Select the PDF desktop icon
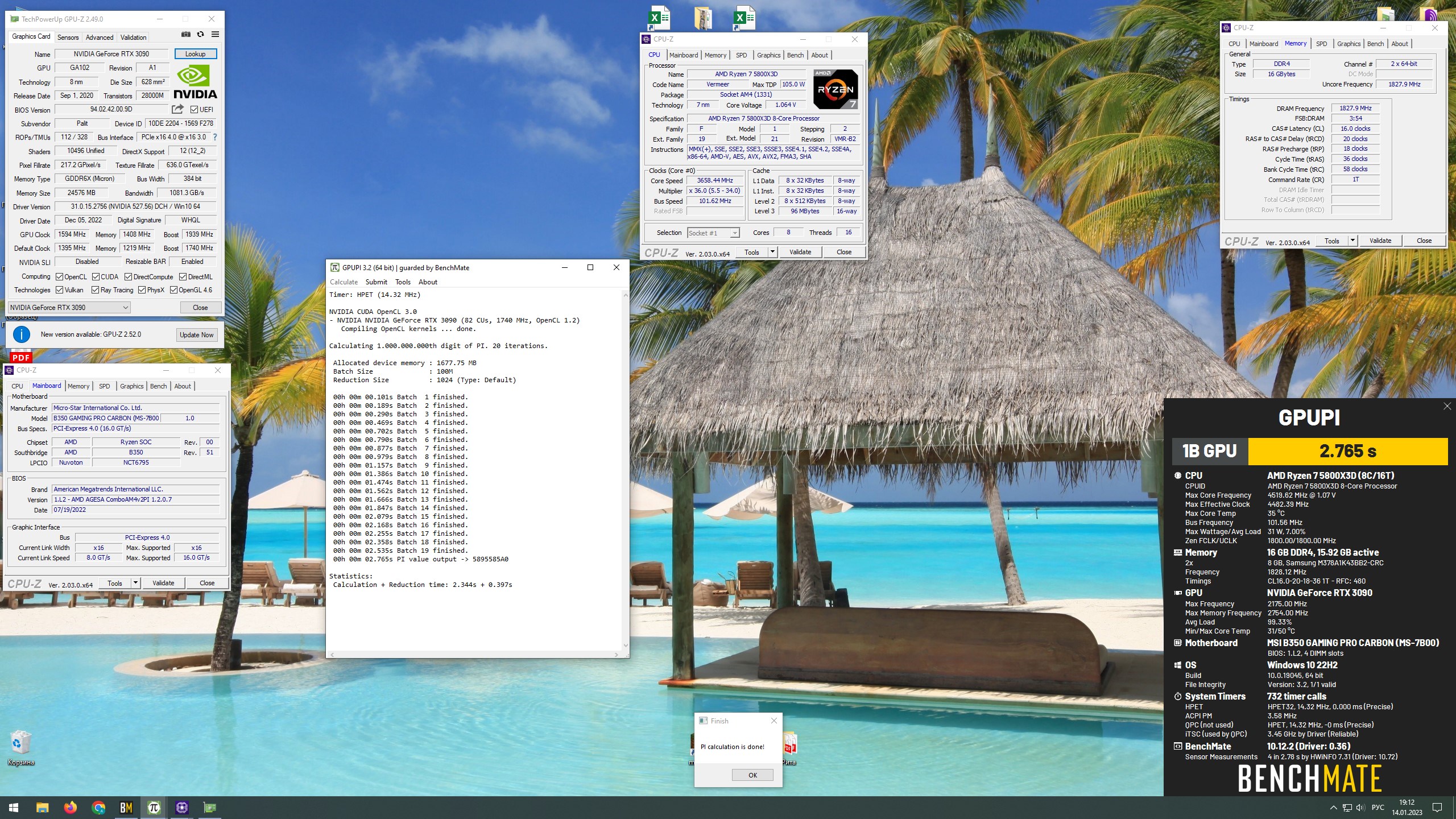This screenshot has width=1456, height=819. (x=21, y=357)
